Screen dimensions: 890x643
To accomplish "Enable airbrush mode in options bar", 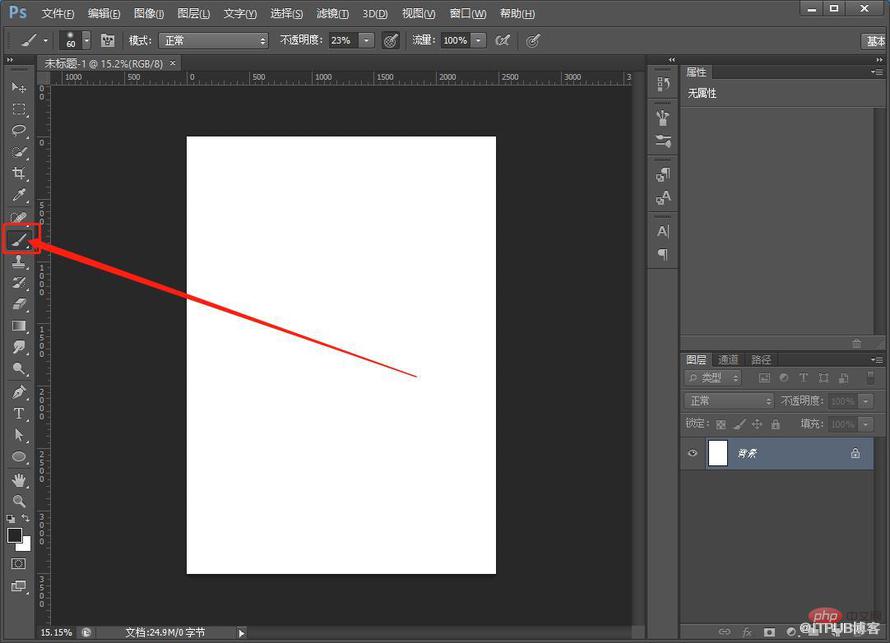I will [x=502, y=40].
